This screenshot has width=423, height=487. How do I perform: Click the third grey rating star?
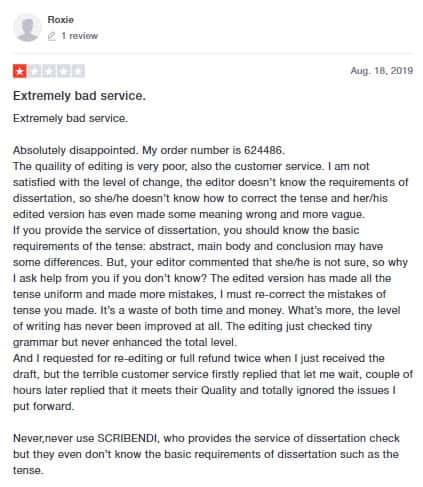coord(49,71)
